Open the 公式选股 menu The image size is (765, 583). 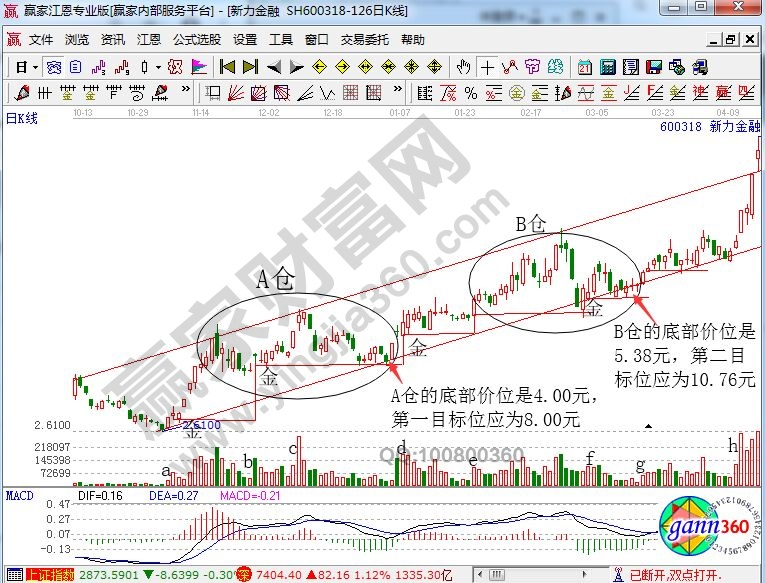(x=197, y=40)
